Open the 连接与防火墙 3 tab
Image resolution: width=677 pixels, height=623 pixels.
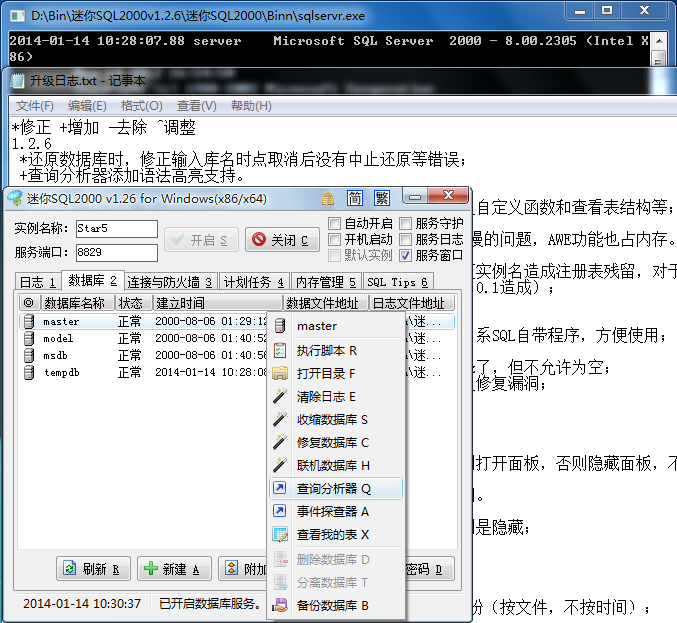coord(171,282)
